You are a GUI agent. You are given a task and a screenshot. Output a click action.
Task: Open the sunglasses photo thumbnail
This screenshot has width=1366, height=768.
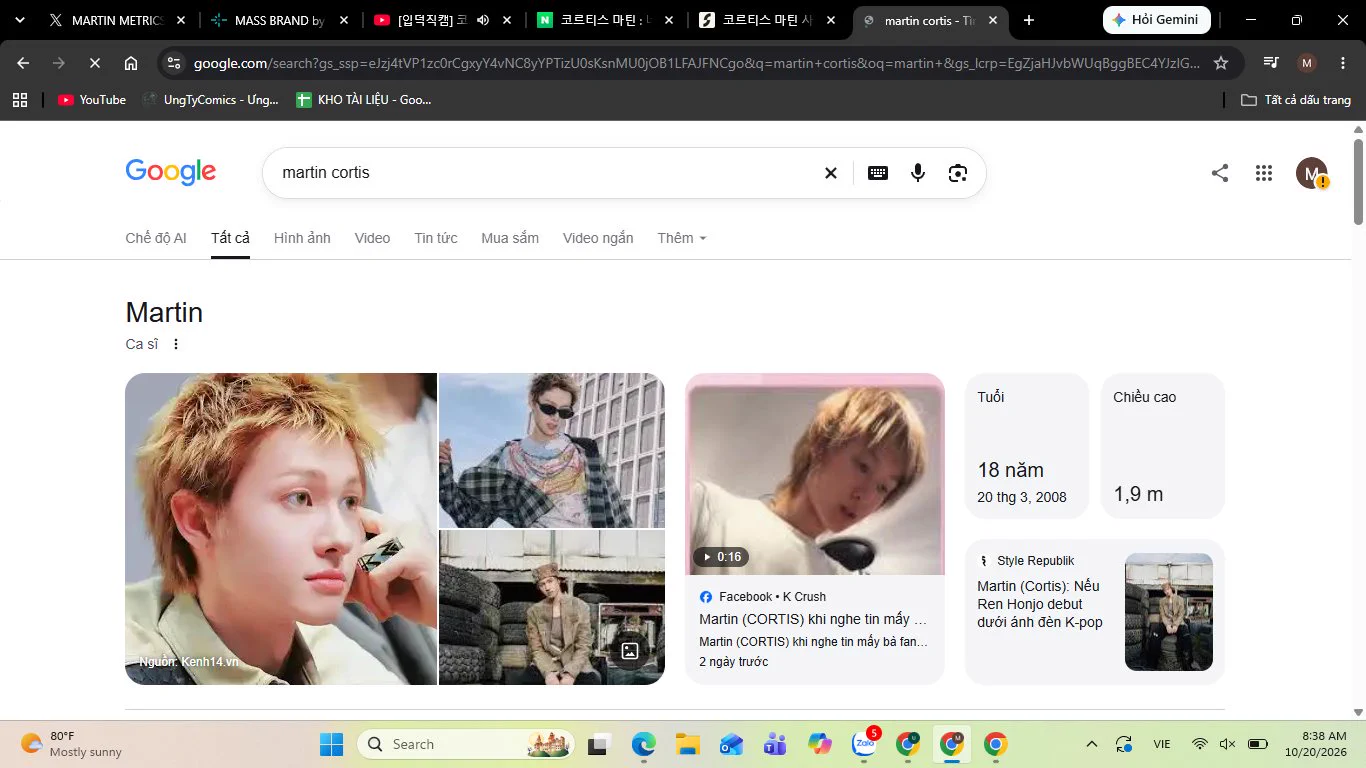552,450
